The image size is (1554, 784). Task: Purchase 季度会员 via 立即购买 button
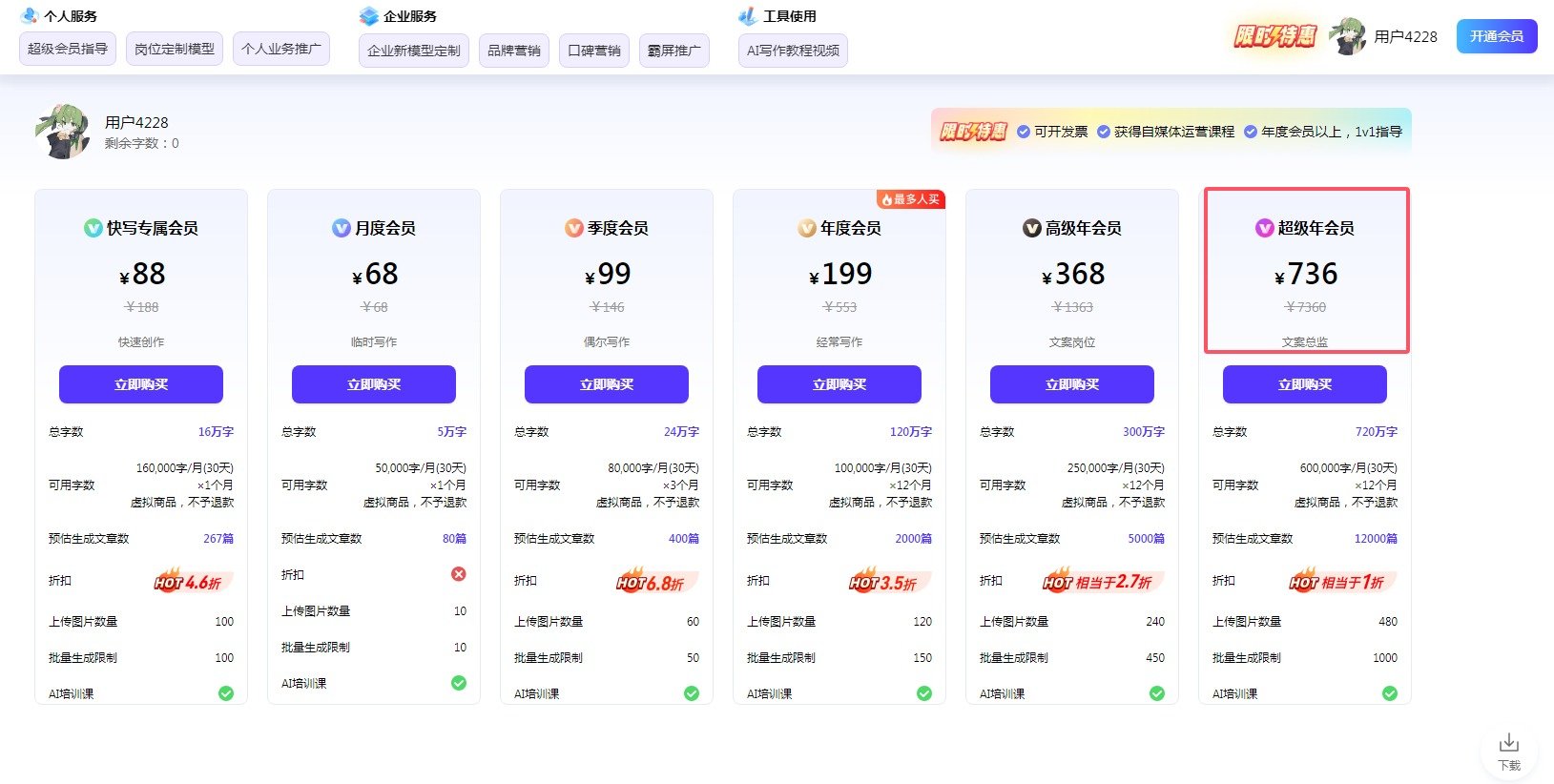click(x=607, y=384)
